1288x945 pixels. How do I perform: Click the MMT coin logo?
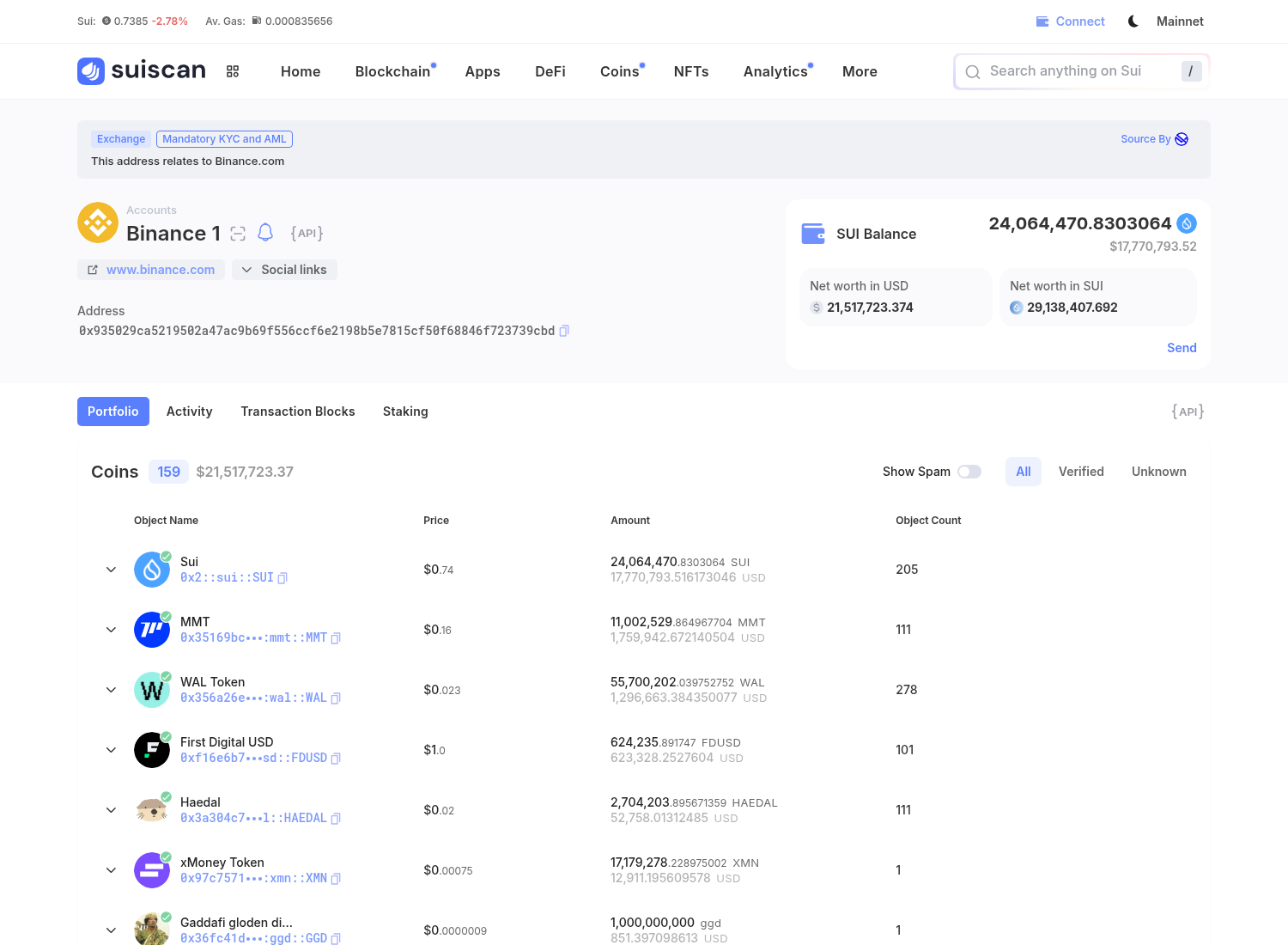(x=152, y=630)
